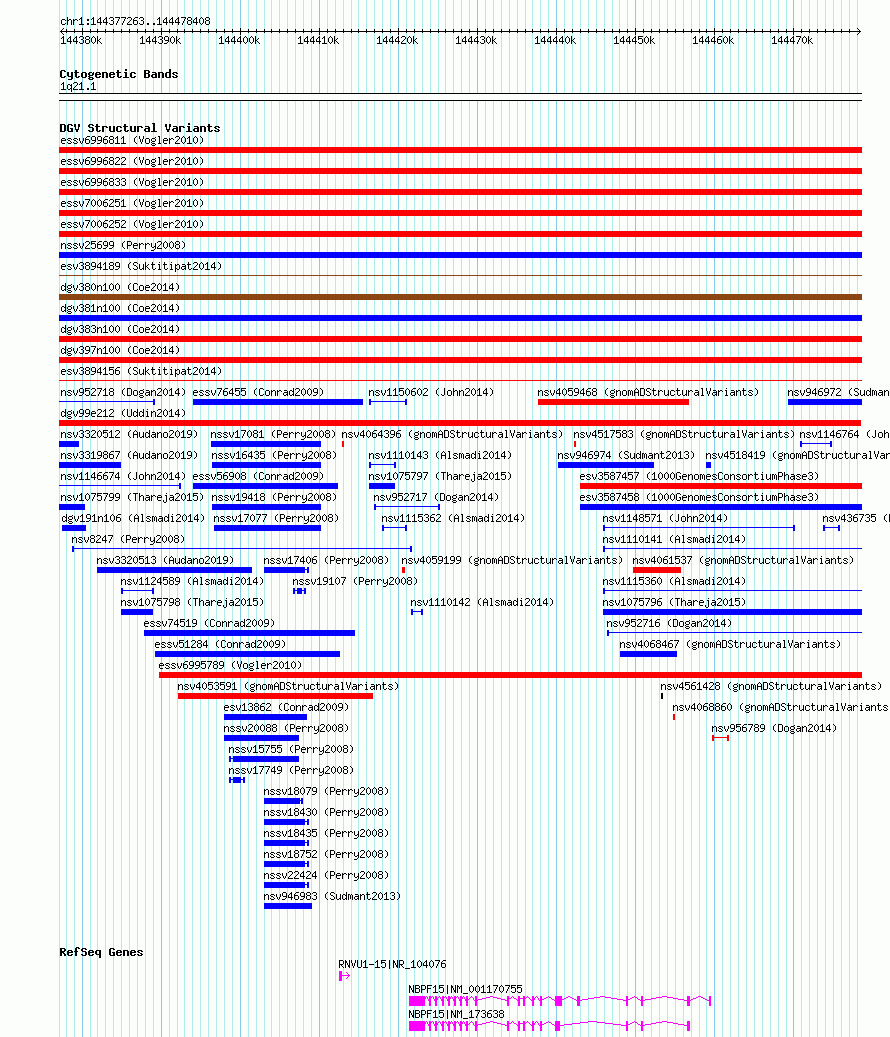This screenshot has height=1037, width=890.
Task: Select dgv99e212 (Uddin2014) label
Action: tap(123, 413)
